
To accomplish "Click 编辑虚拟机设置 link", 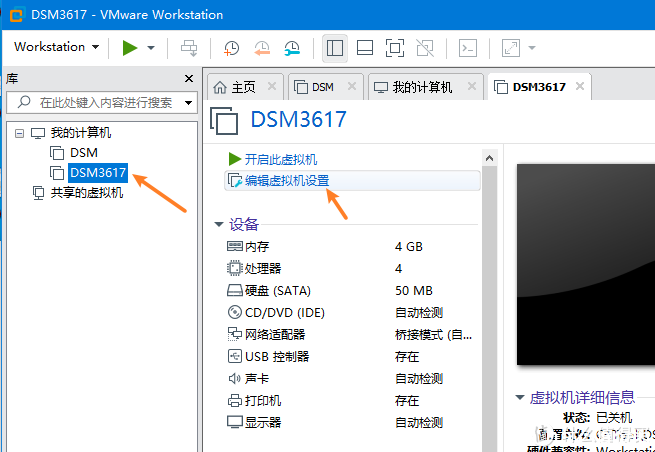I will 287,181.
